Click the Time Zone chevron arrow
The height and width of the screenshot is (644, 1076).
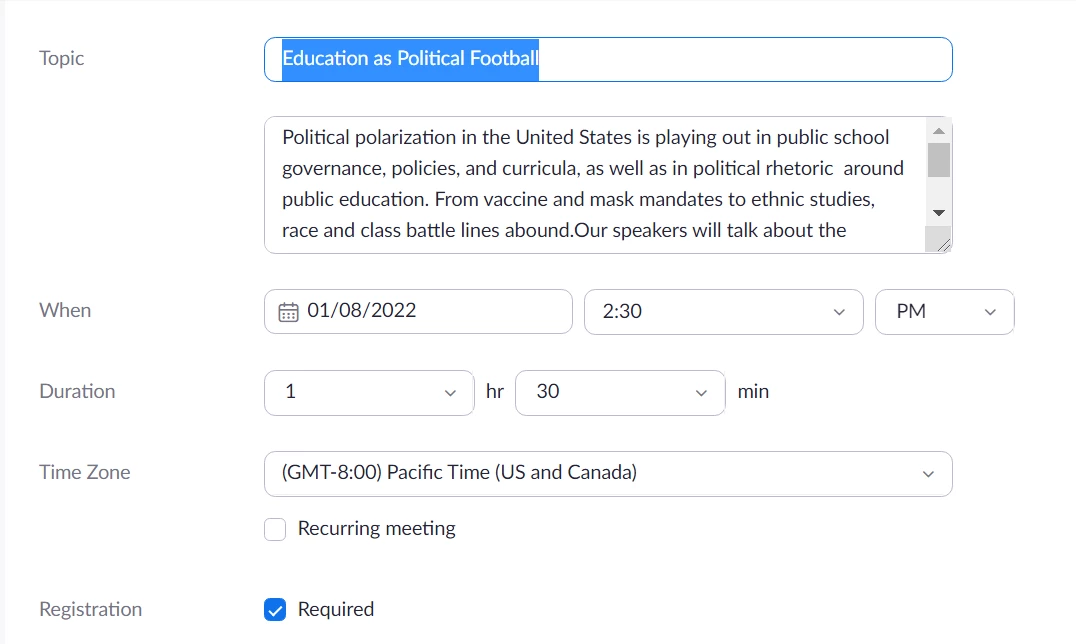(x=928, y=474)
